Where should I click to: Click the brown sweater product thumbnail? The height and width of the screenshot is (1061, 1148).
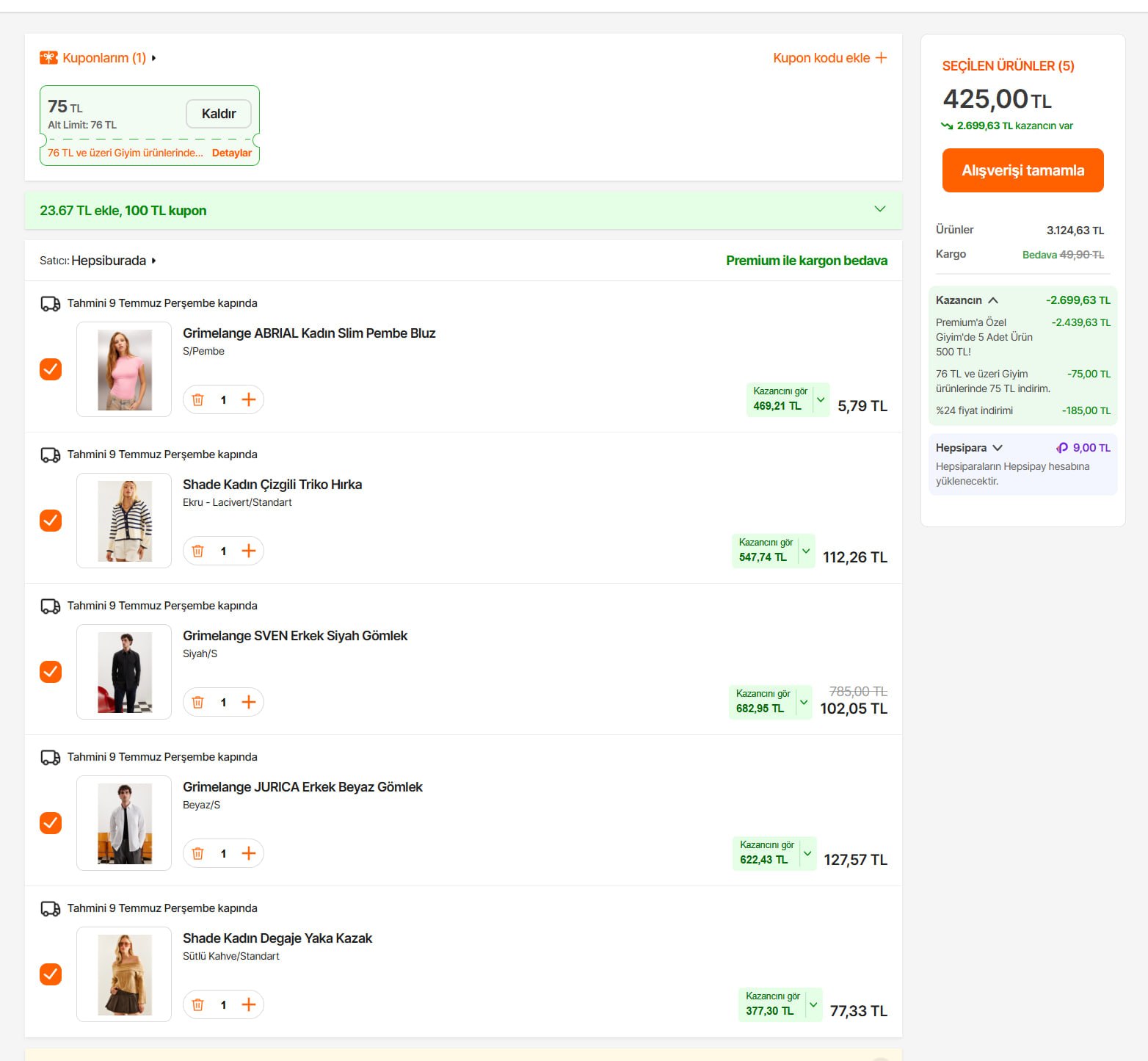click(124, 974)
